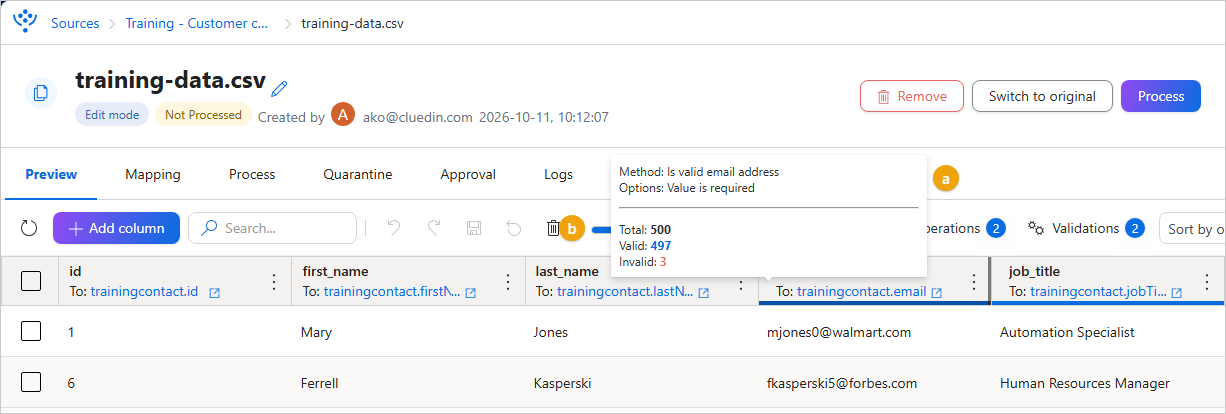Click the ako@cluedin.com creator text
Viewport: 1226px width, 414px height.
[418, 117]
